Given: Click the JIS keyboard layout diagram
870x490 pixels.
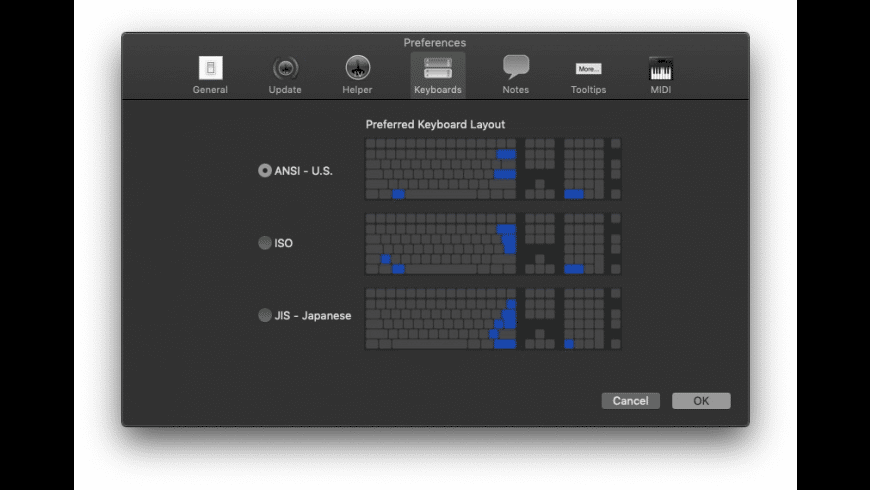Looking at the screenshot, I should (x=493, y=319).
